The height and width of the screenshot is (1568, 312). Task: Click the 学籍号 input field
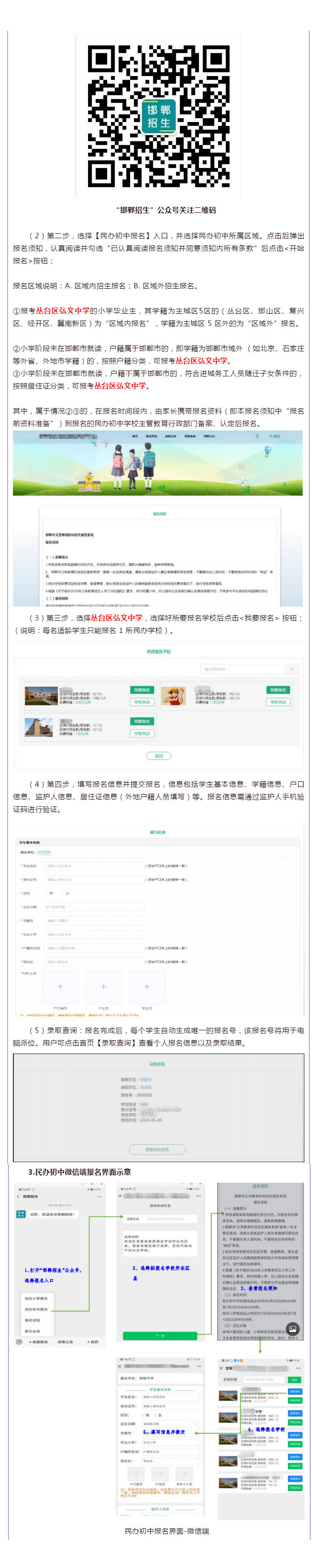(x=94, y=920)
